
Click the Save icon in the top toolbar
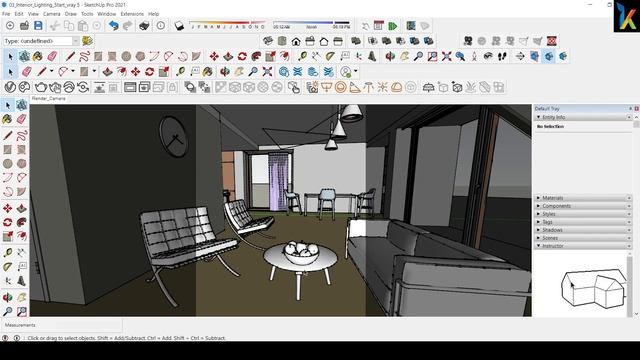coord(38,26)
